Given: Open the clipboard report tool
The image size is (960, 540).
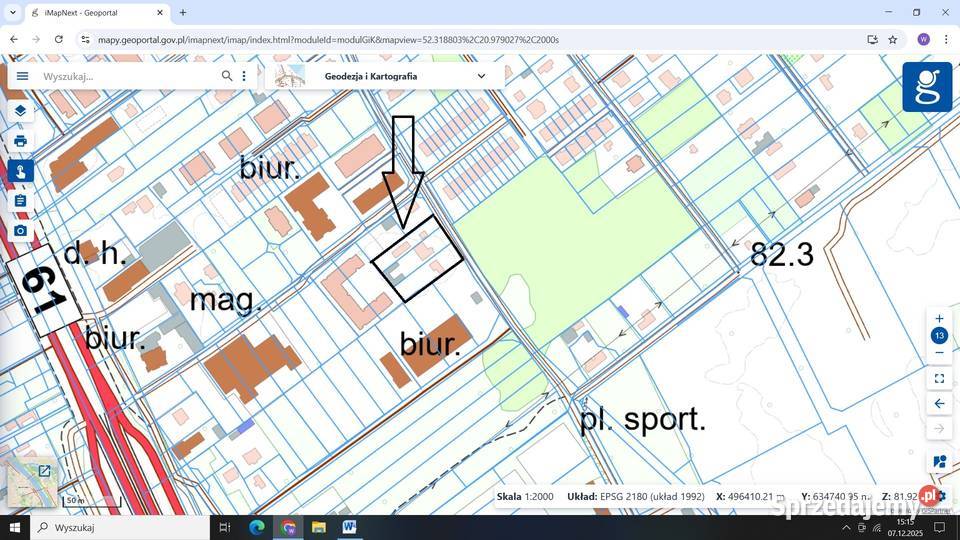Looking at the screenshot, I should 20,201.
